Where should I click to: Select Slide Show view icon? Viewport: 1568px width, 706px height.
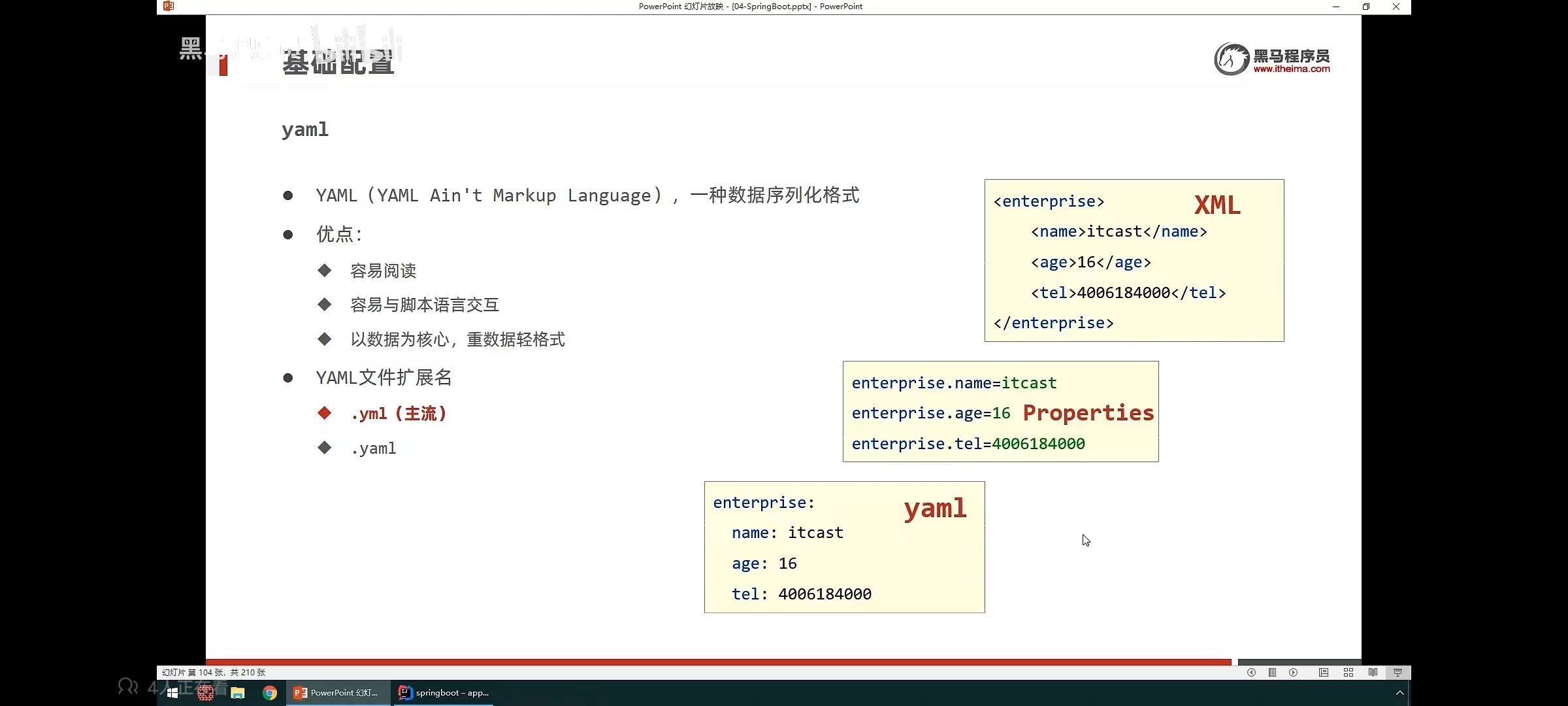tap(1397, 673)
